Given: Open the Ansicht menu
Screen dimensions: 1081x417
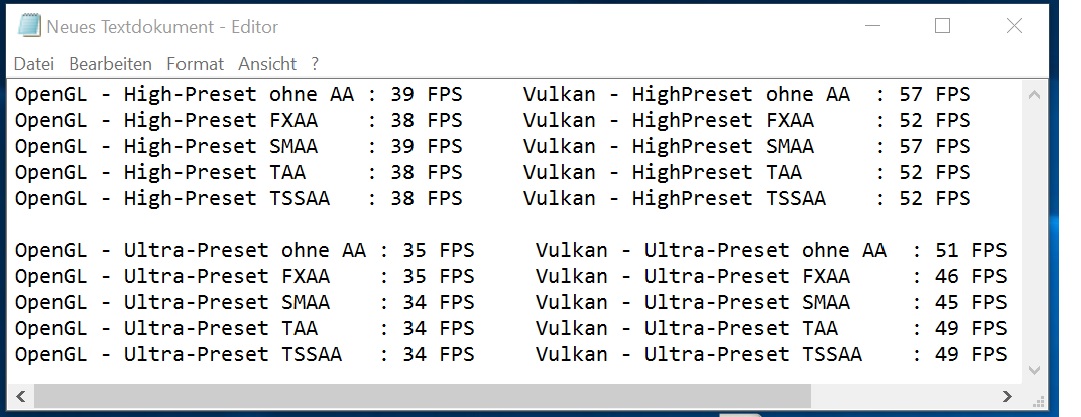Looking at the screenshot, I should (x=267, y=64).
